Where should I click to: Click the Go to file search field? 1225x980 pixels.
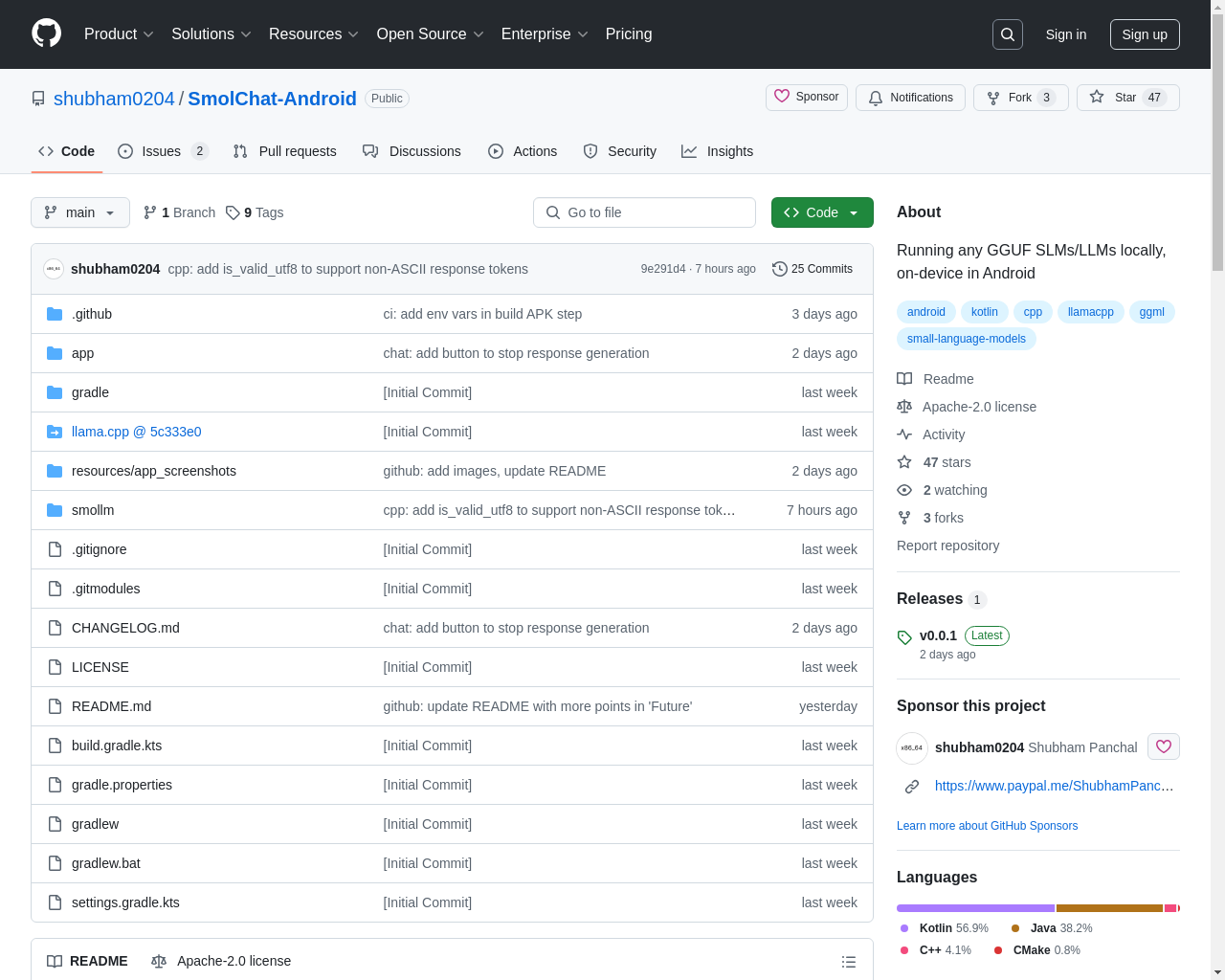pyautogui.click(x=644, y=212)
